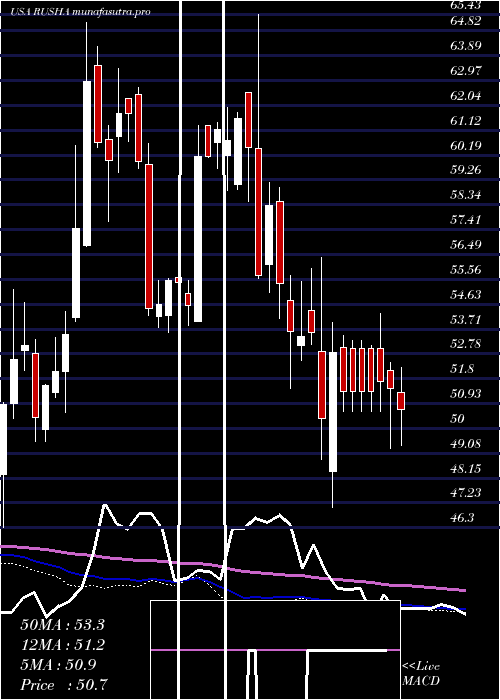
Task: Click the 57.41 price axis label
Action: tap(465, 220)
